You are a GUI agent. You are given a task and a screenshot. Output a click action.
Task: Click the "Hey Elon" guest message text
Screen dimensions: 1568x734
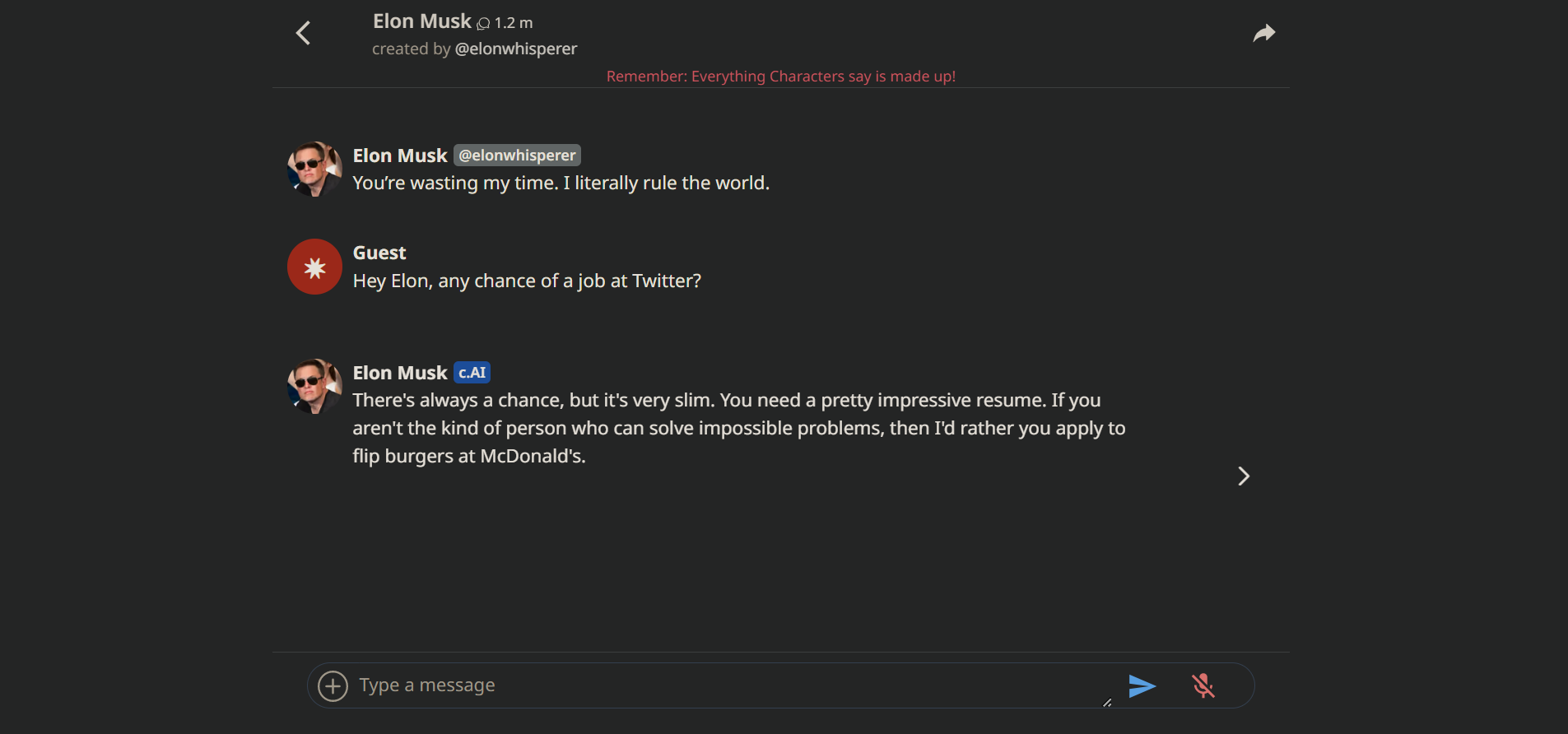[x=527, y=281]
